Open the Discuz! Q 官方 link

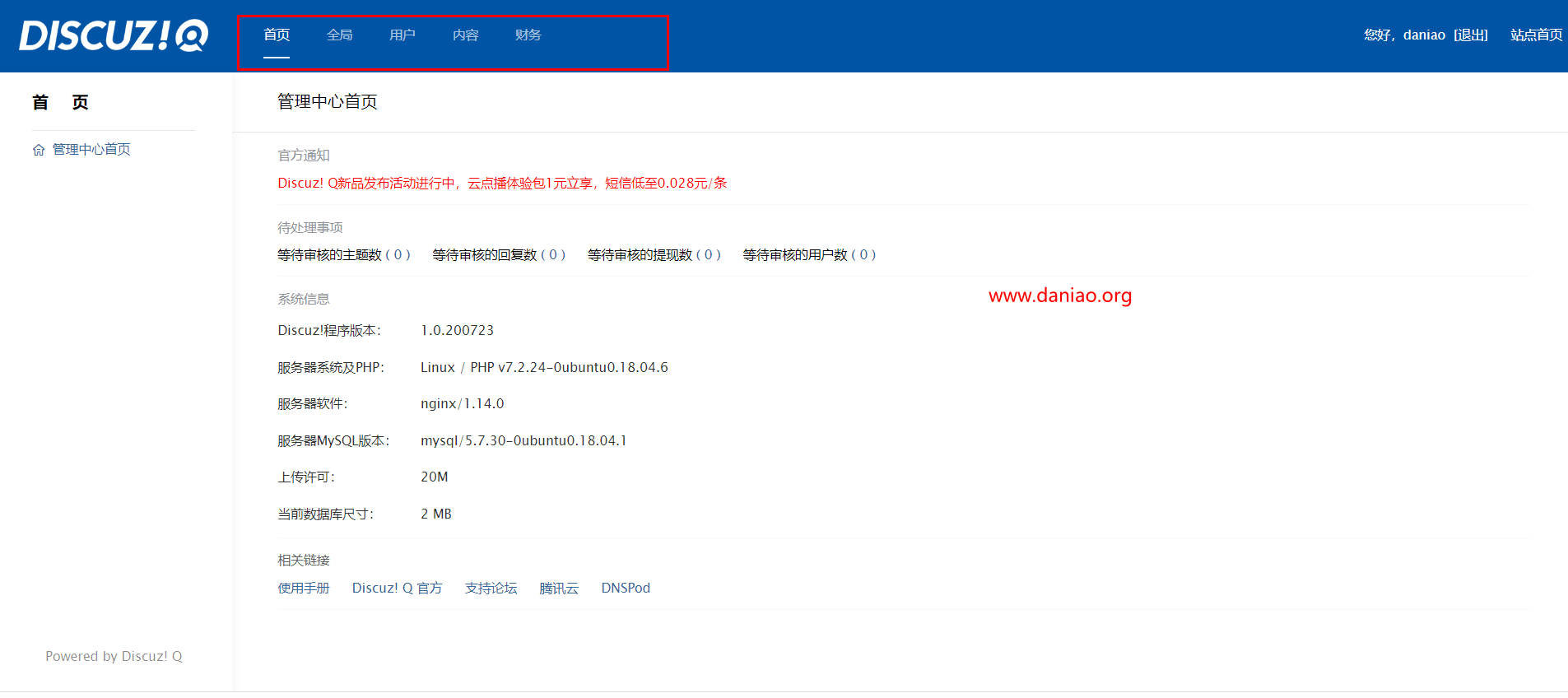(398, 588)
